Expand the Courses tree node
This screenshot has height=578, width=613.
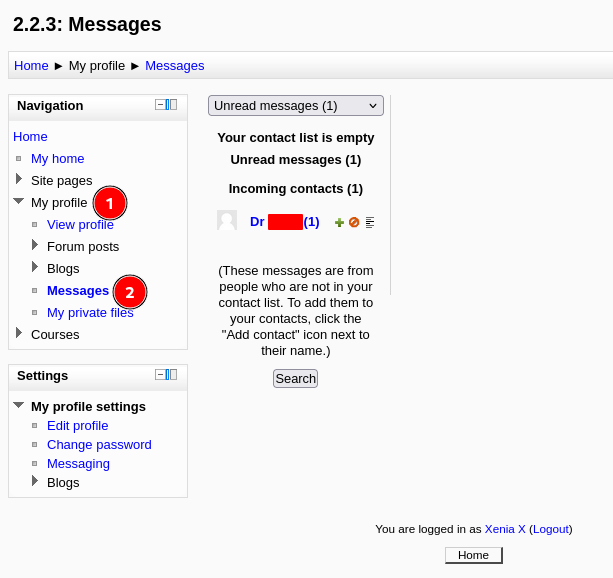click(x=19, y=333)
